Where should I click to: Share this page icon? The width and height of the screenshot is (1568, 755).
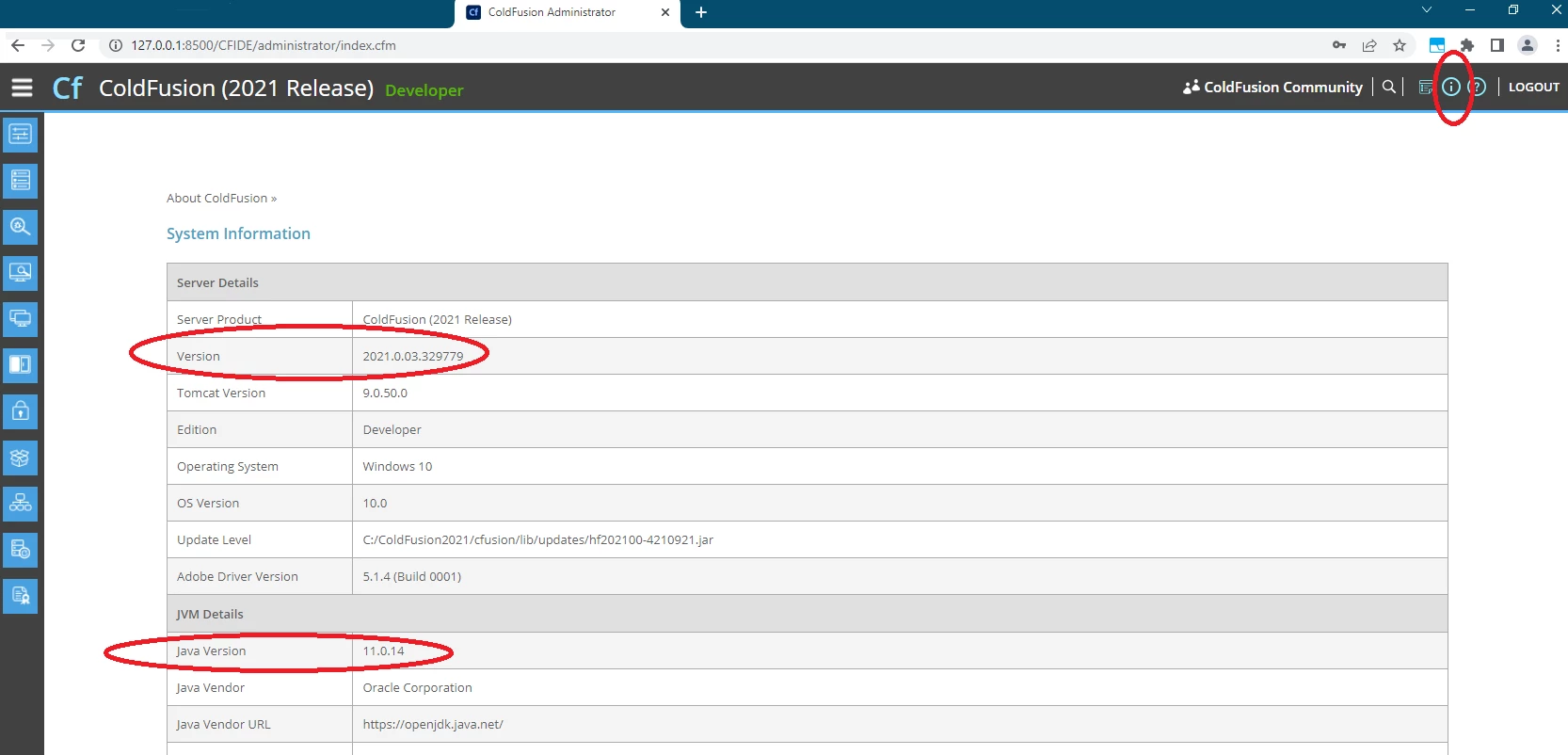point(1369,45)
